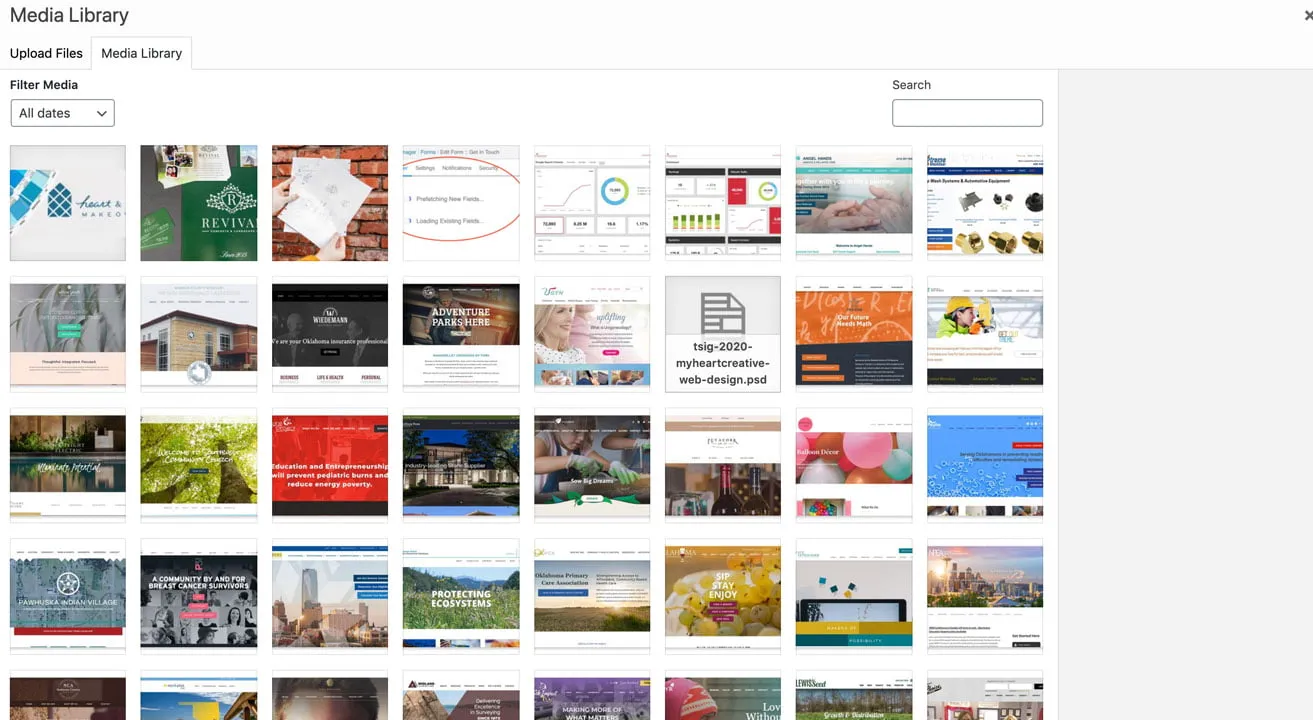Select the tsig-2020-myheartcreative-web-design.psd file

[x=723, y=334]
